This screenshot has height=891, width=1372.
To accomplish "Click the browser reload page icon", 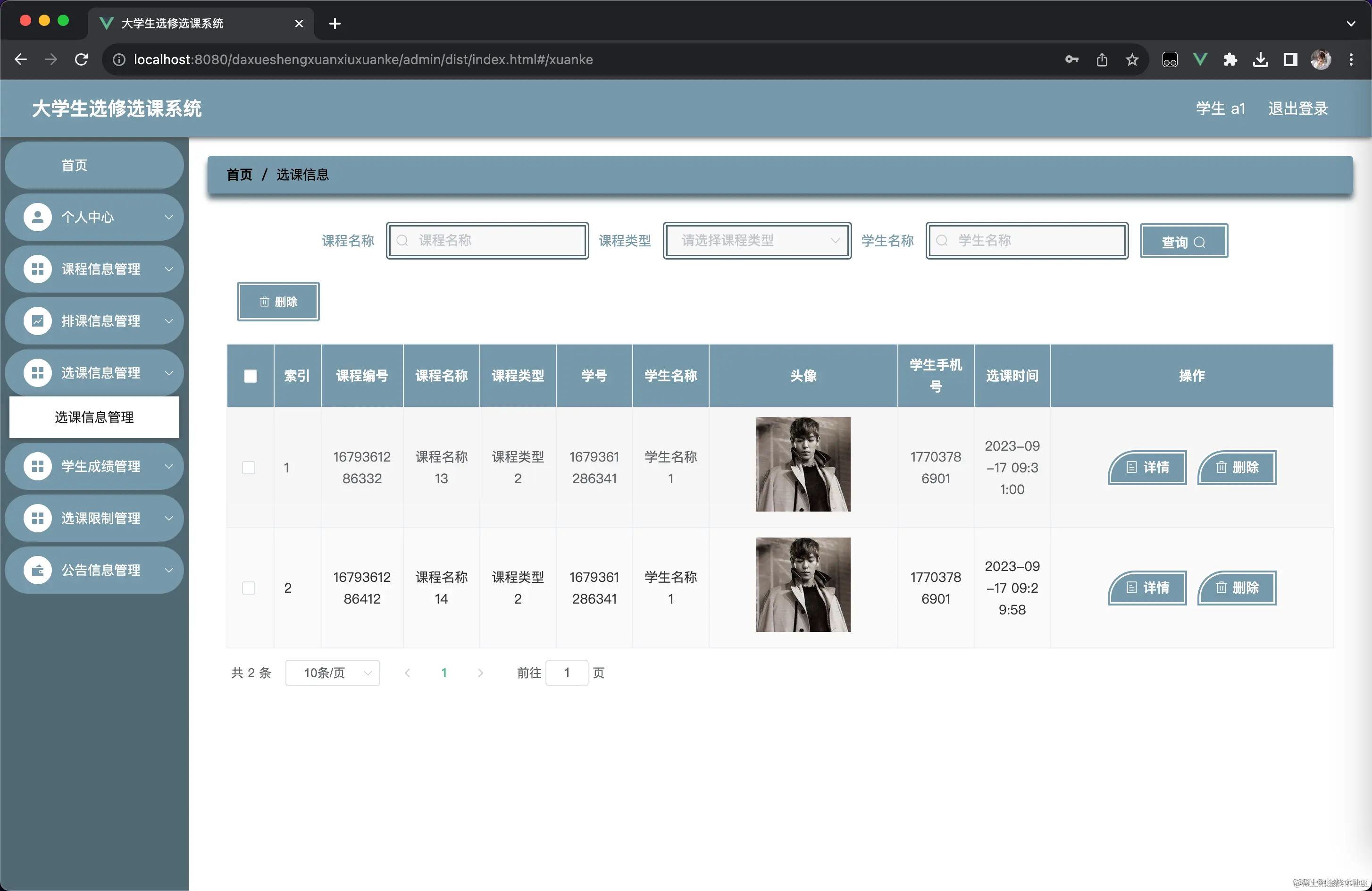I will 81,59.
